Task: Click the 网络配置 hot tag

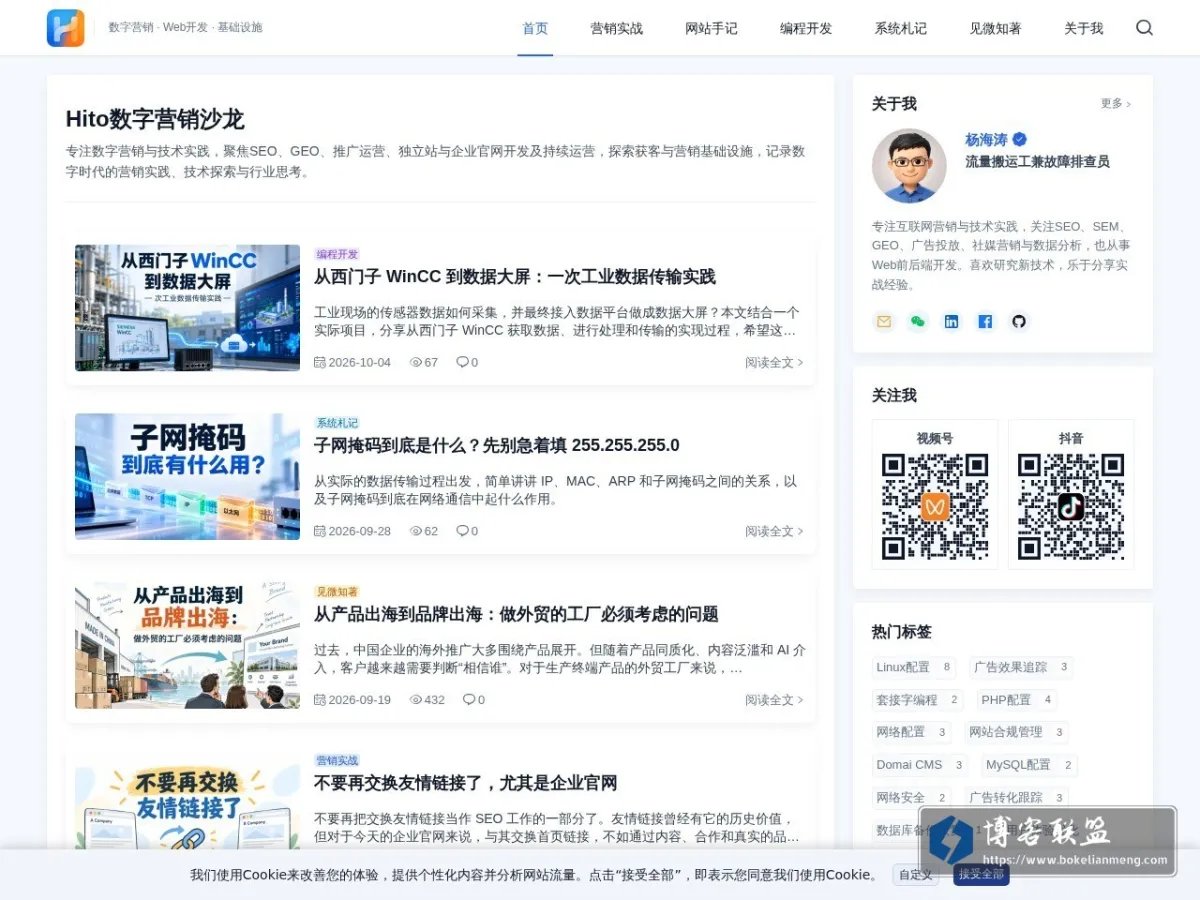Action: [x=912, y=733]
